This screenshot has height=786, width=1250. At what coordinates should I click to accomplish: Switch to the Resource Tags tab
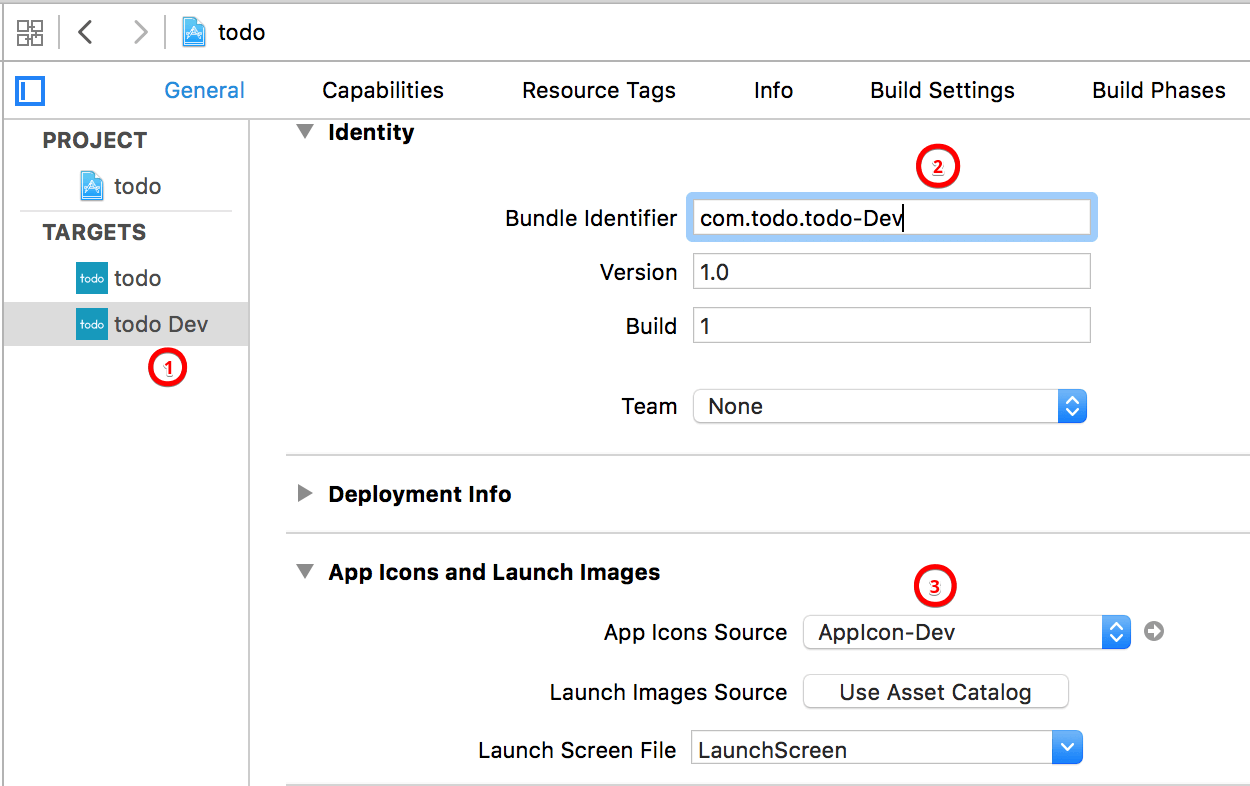(598, 90)
